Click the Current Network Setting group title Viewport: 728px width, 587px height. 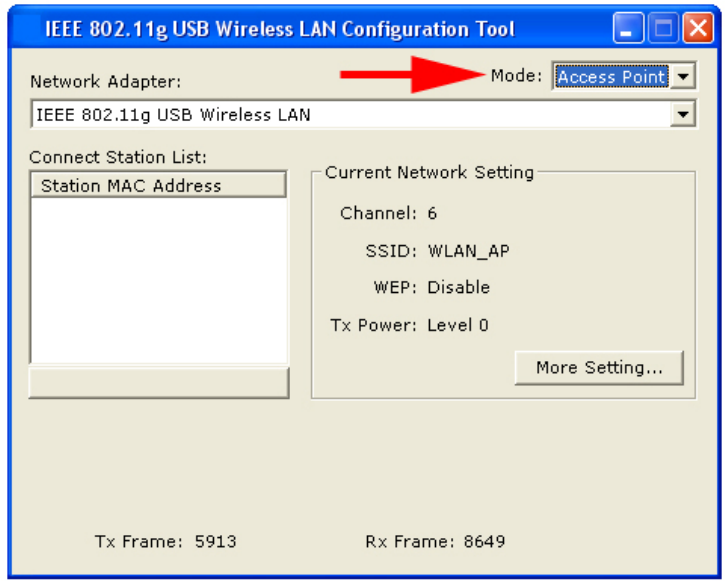point(429,172)
